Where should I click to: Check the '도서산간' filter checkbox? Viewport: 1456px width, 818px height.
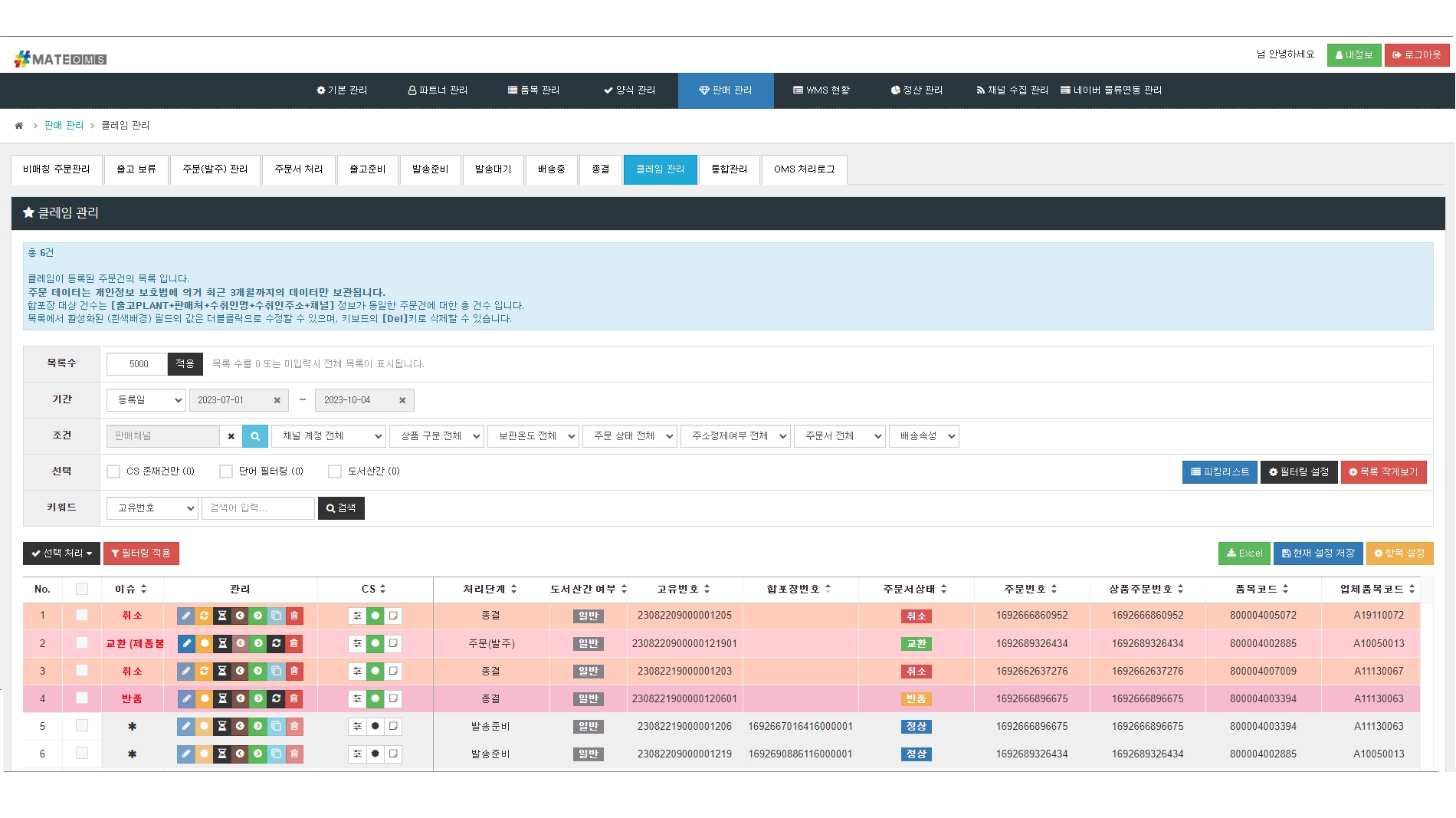[x=335, y=471]
